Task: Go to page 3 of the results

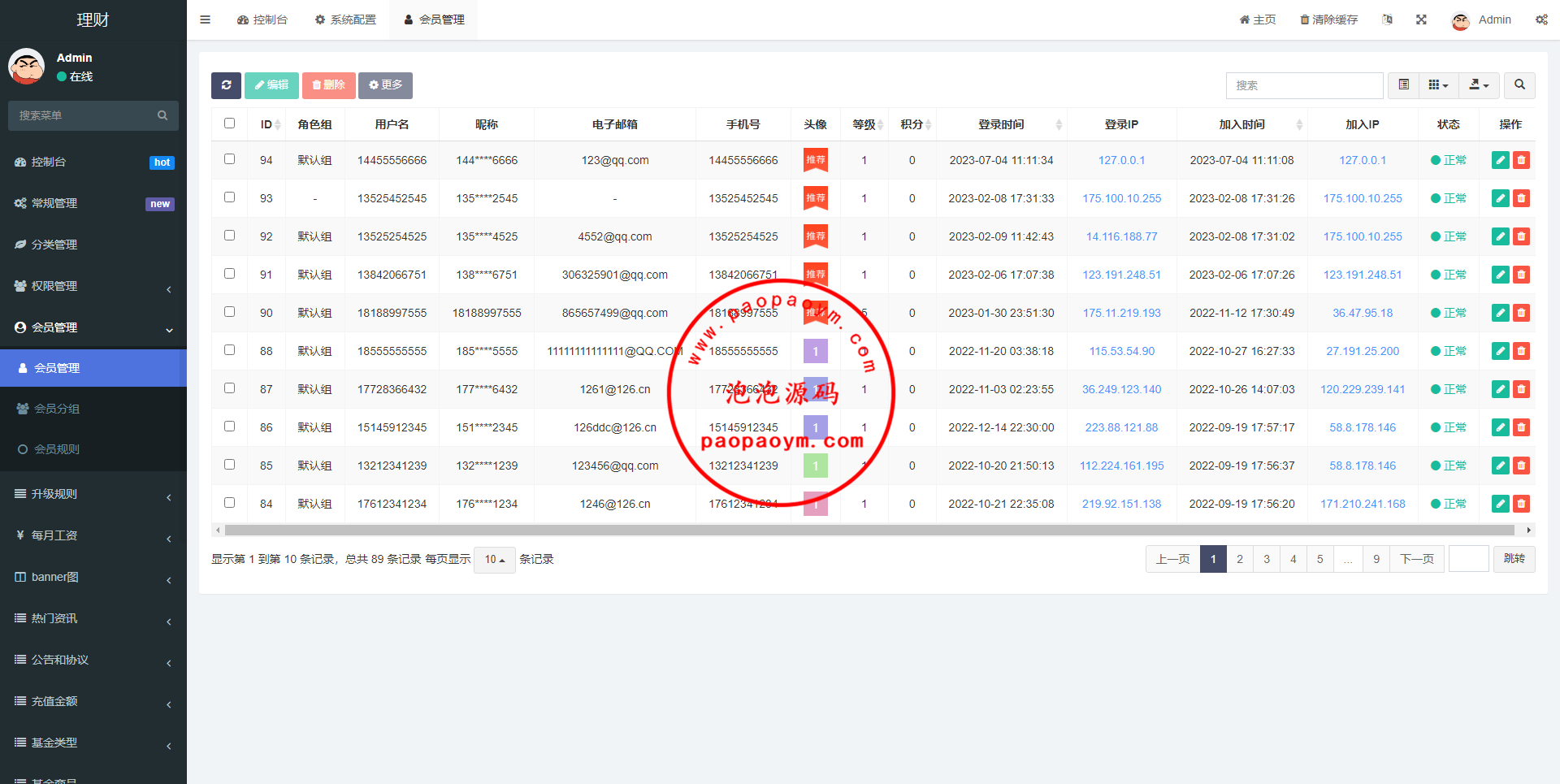Action: pos(1266,559)
